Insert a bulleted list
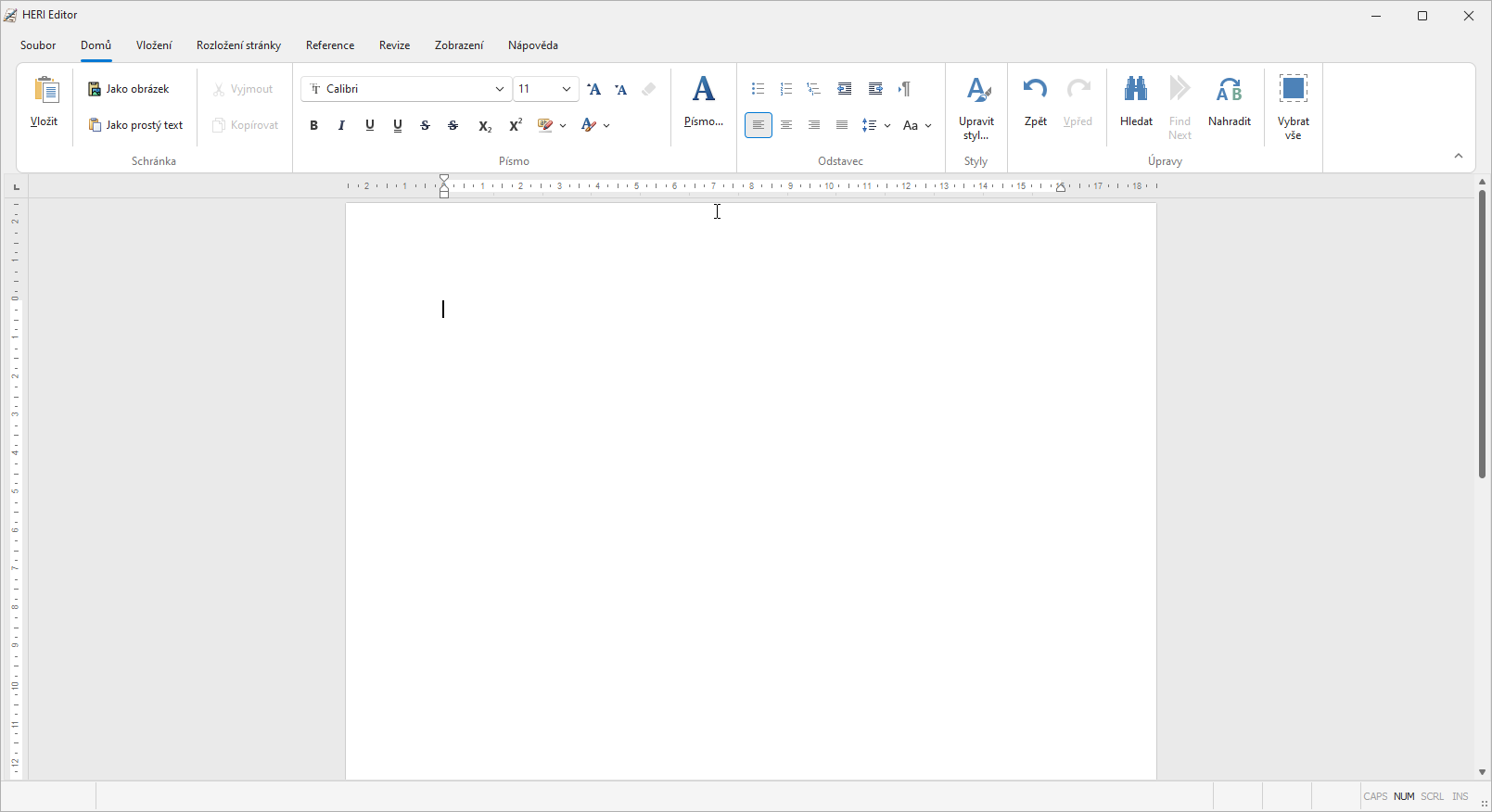The height and width of the screenshot is (812, 1492). tap(758, 89)
